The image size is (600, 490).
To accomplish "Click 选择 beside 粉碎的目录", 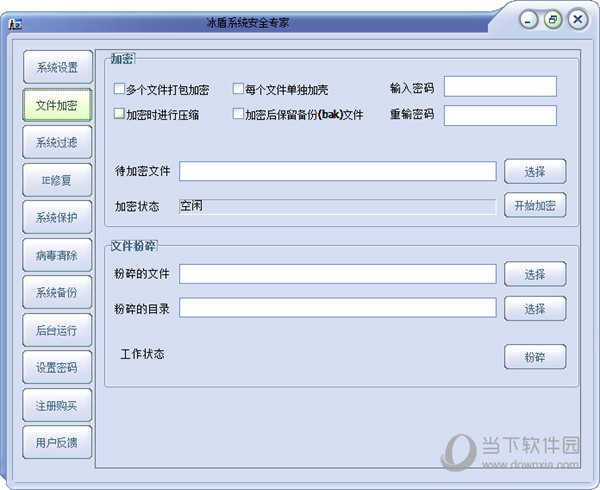I will 535,308.
